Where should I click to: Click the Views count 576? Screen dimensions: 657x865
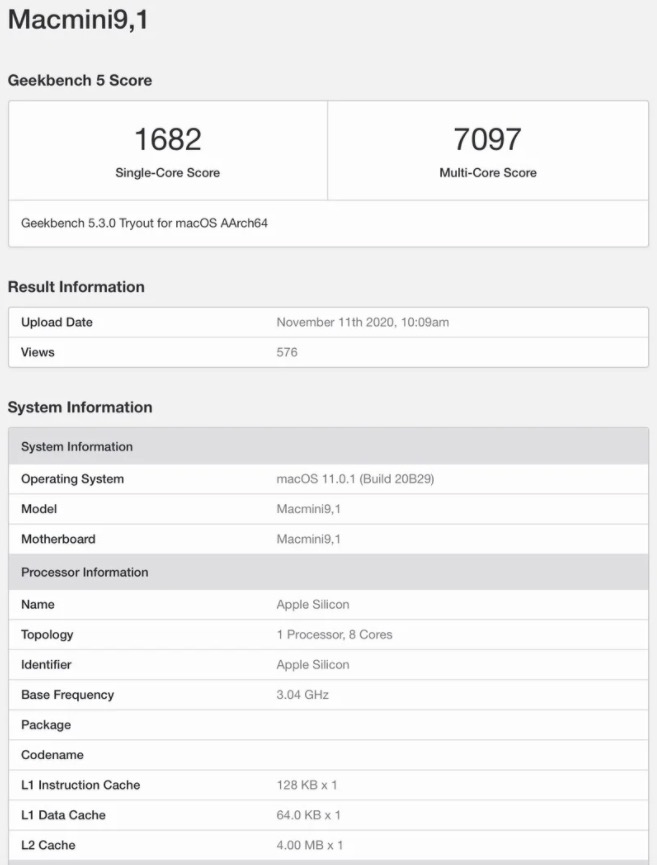click(x=287, y=352)
